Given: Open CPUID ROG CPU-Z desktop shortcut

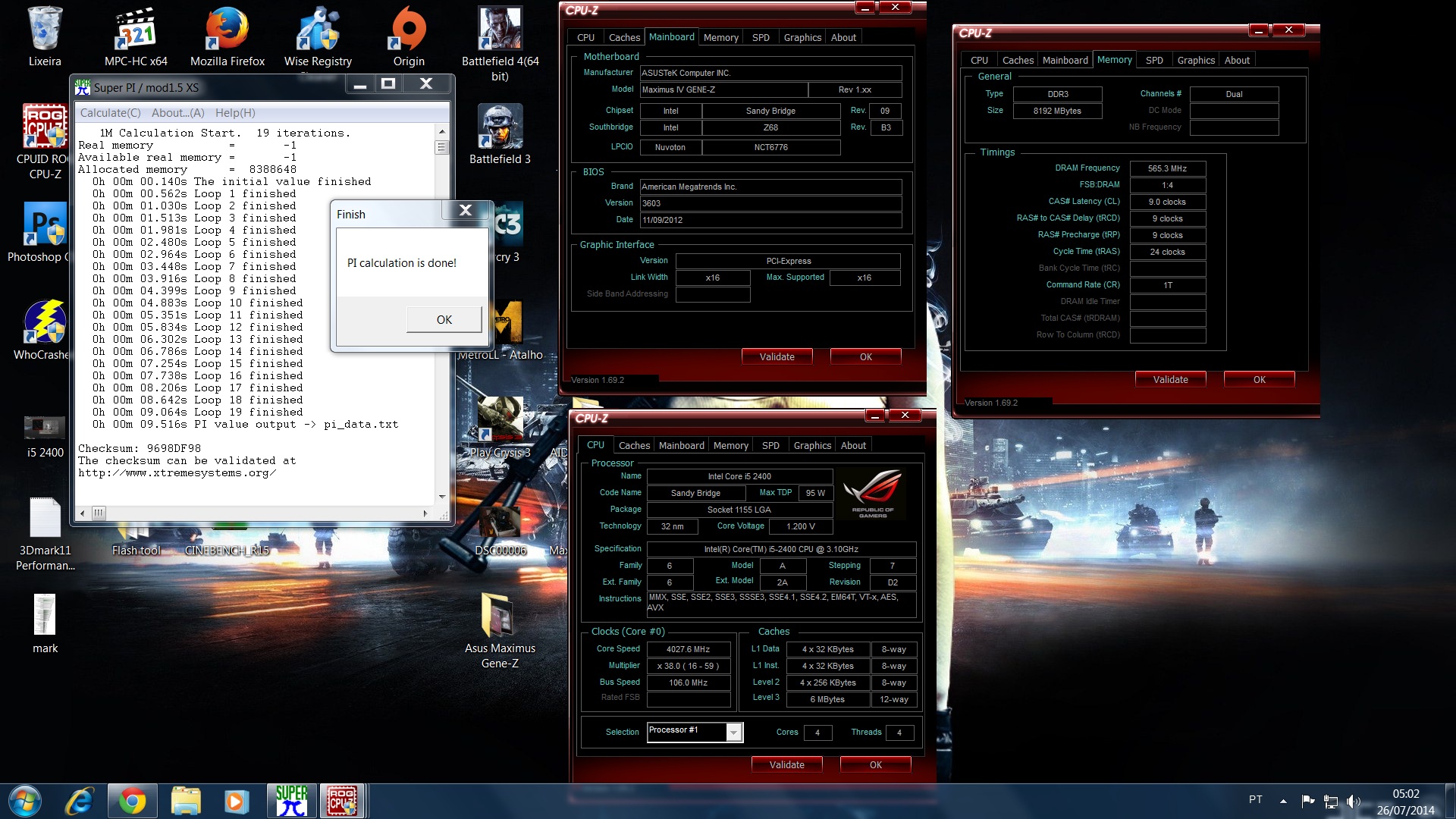Looking at the screenshot, I should pyautogui.click(x=45, y=141).
